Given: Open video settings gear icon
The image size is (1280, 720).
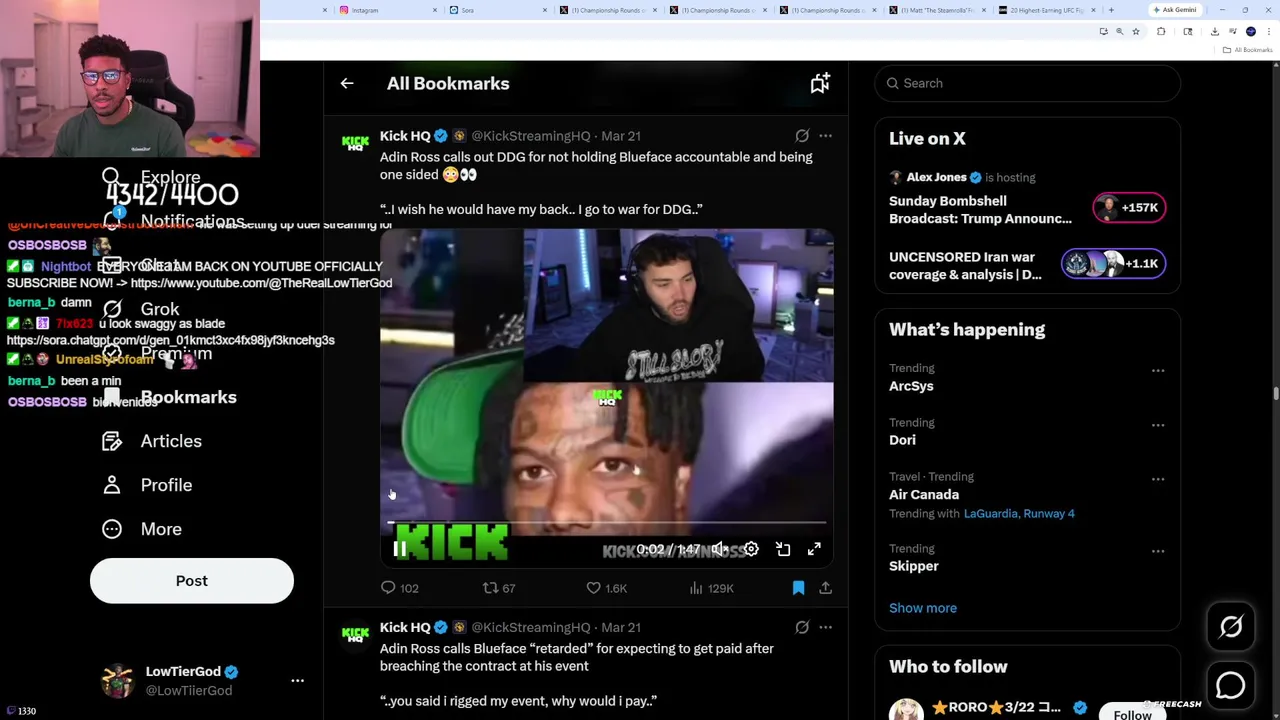Looking at the screenshot, I should (751, 549).
